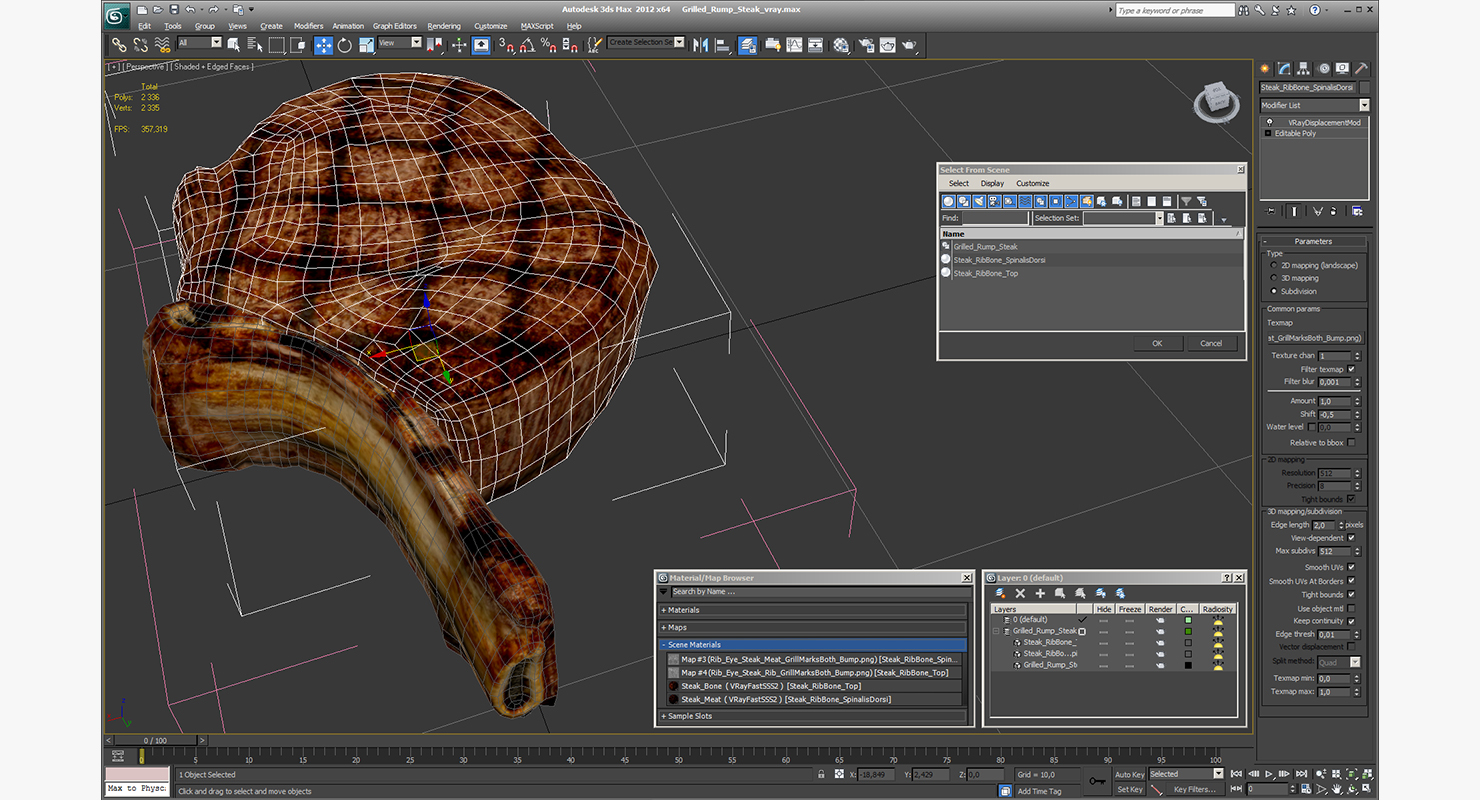Click color swatch of Grilled_Rump_Steak layer
Viewport: 1480px width, 800px height.
click(x=1188, y=631)
